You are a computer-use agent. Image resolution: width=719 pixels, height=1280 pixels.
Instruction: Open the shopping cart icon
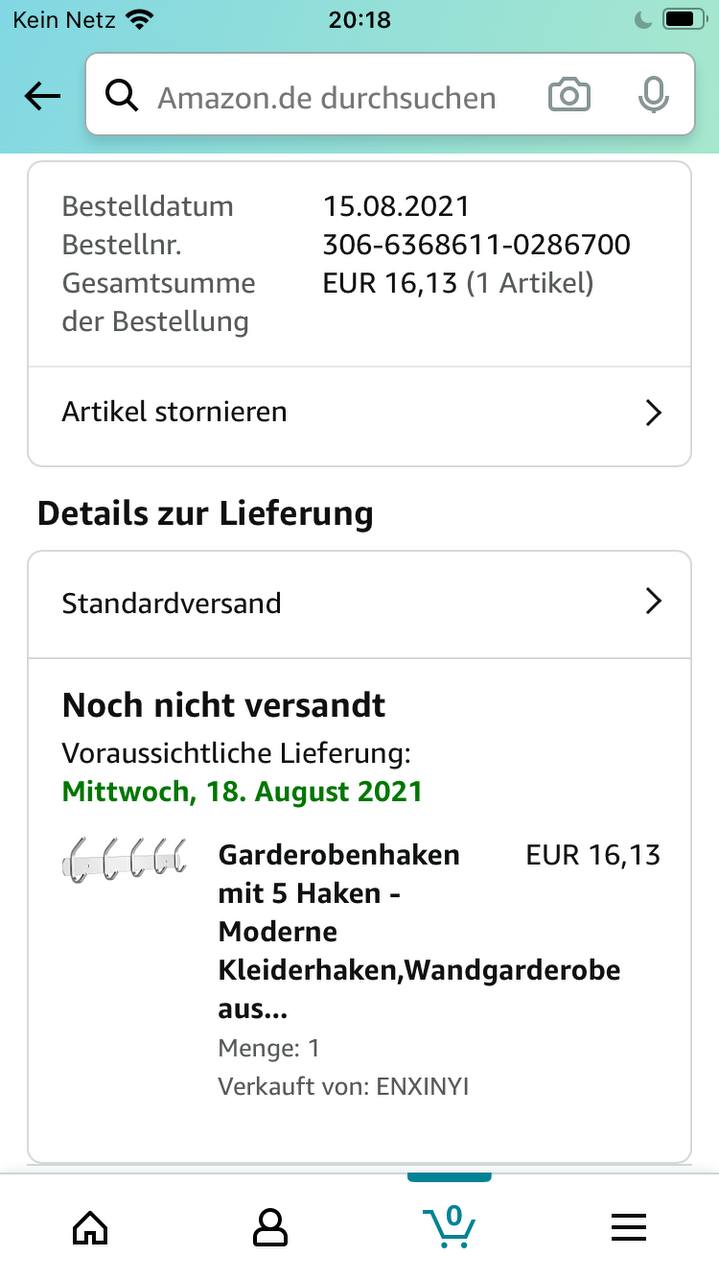pos(449,1226)
